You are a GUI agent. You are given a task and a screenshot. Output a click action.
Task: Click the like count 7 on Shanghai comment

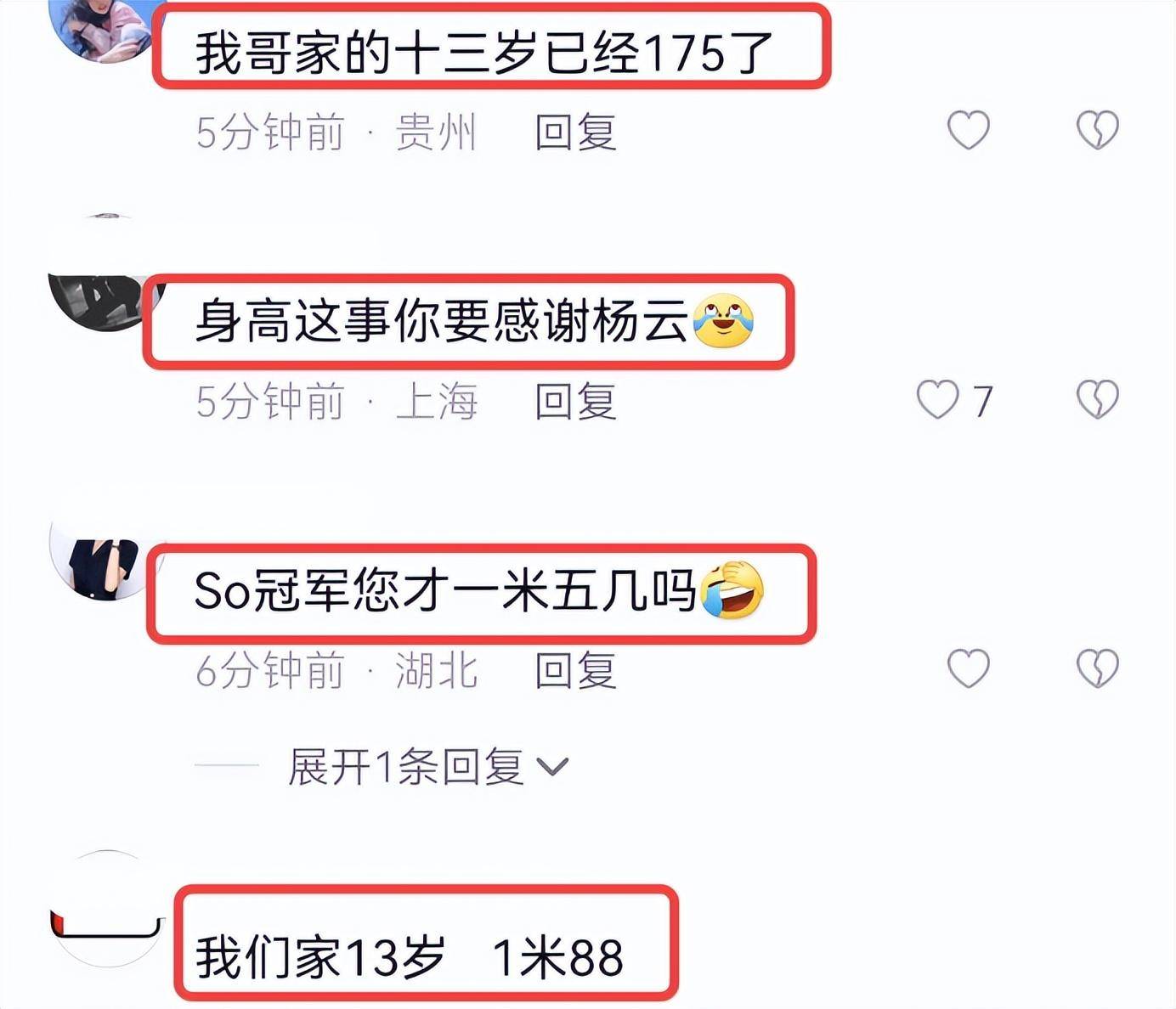coord(982,401)
